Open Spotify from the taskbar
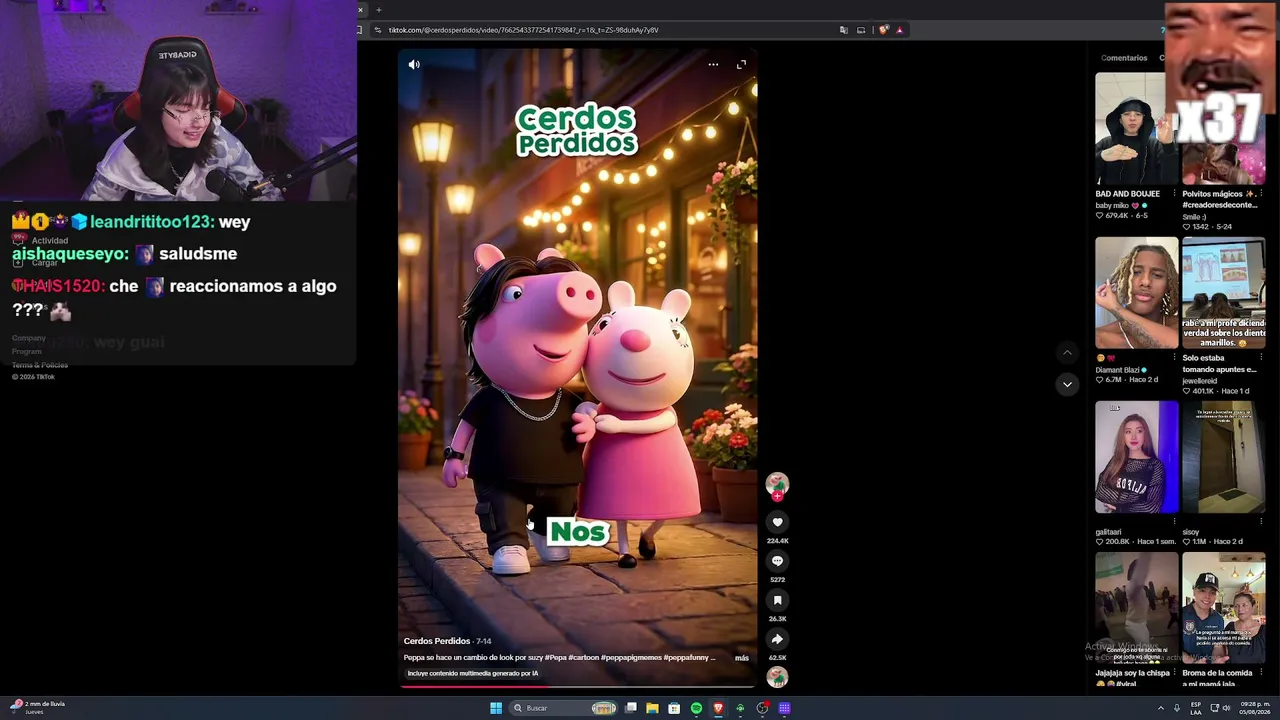 696,708
